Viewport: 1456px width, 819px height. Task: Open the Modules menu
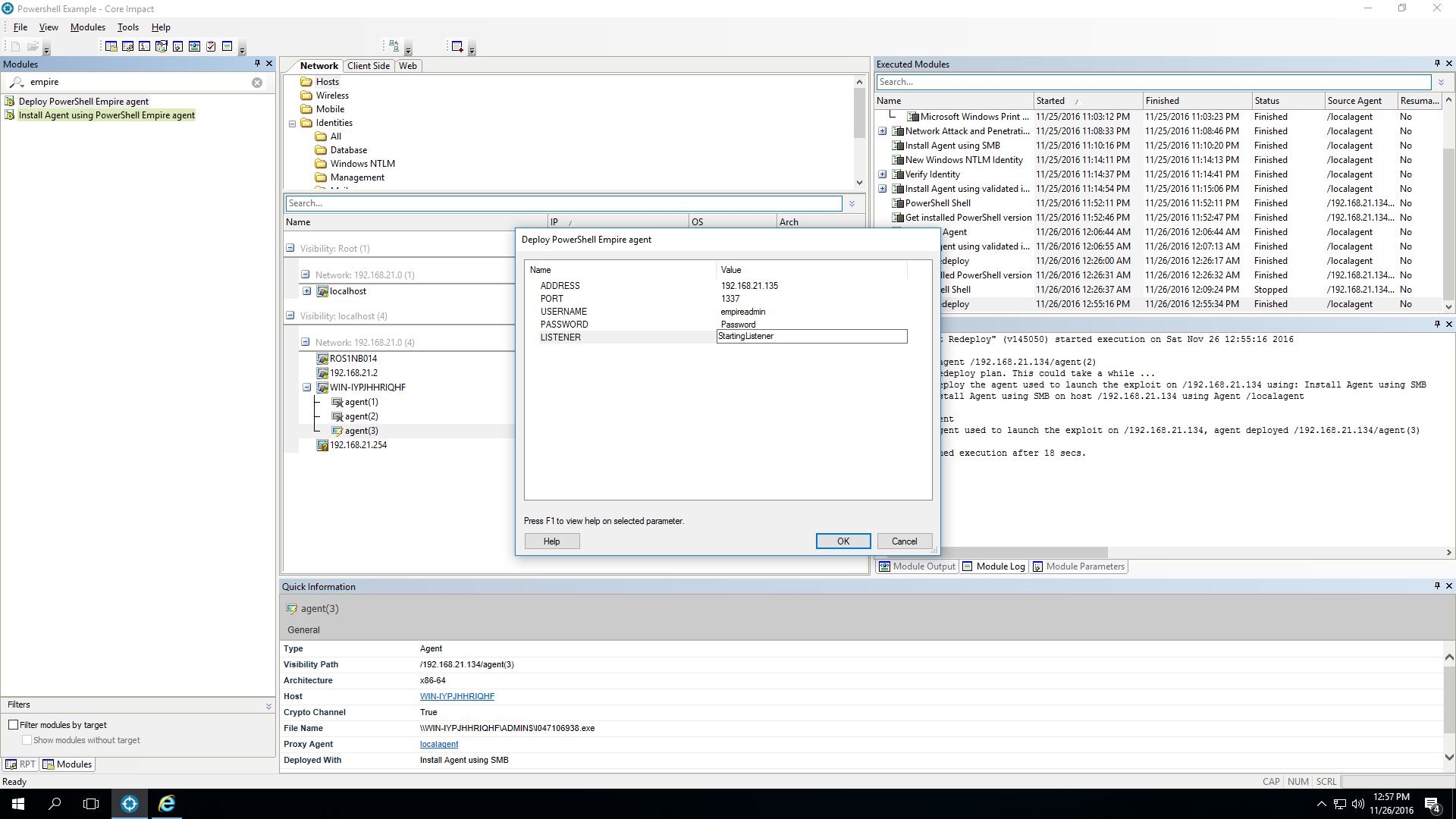(88, 27)
